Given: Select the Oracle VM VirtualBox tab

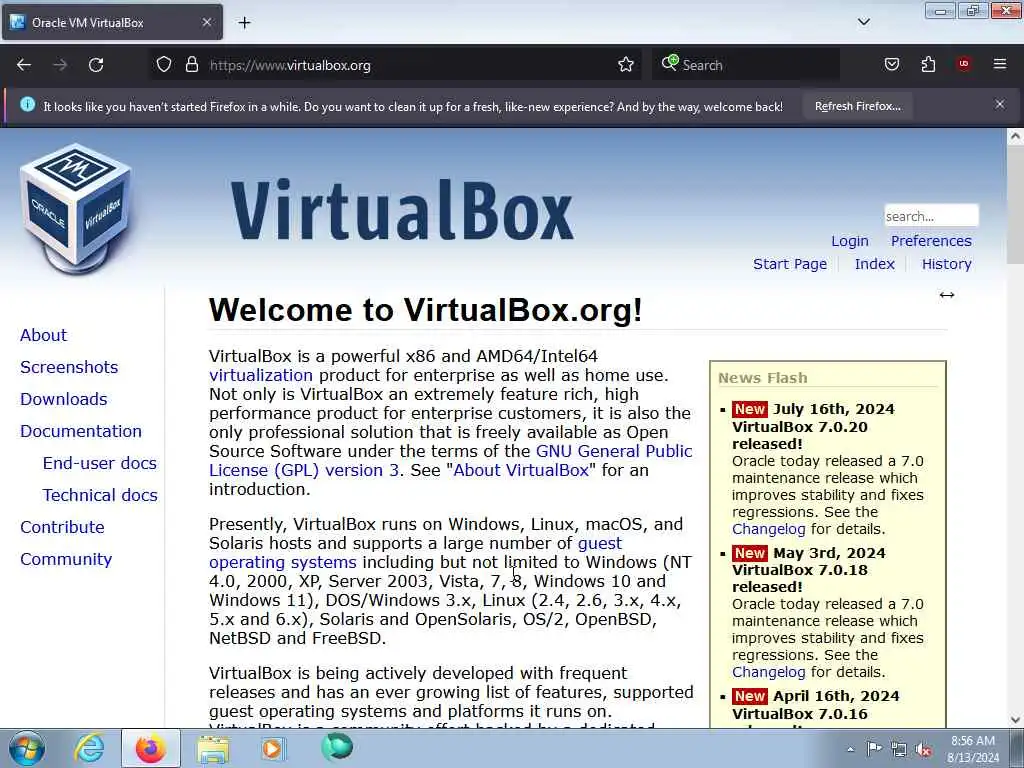Looking at the screenshot, I should 112,22.
